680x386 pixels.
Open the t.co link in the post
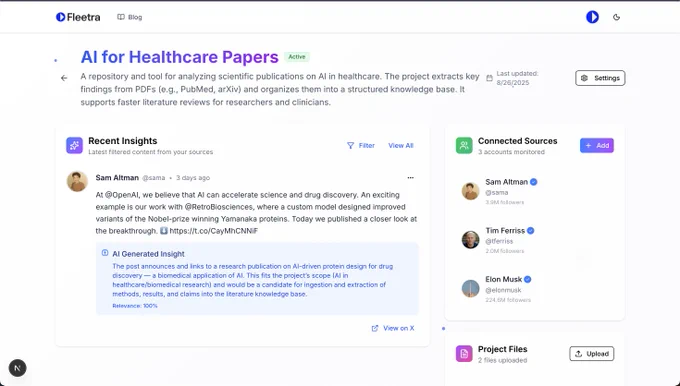(x=213, y=231)
